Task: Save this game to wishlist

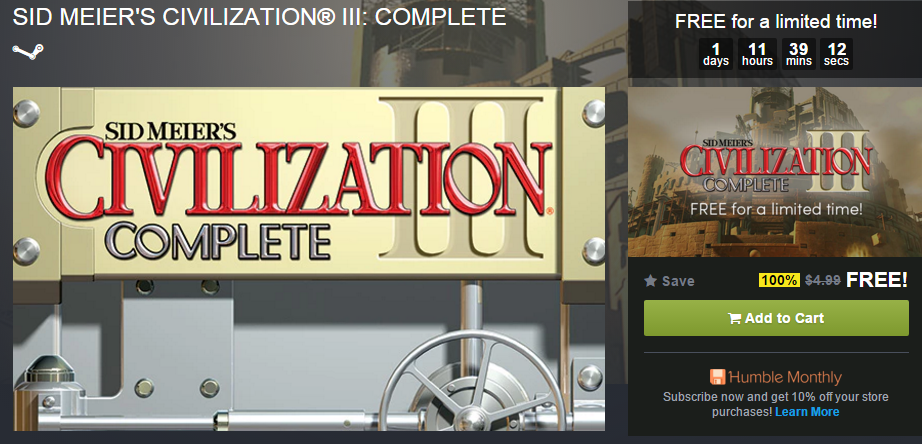Action: [669, 281]
